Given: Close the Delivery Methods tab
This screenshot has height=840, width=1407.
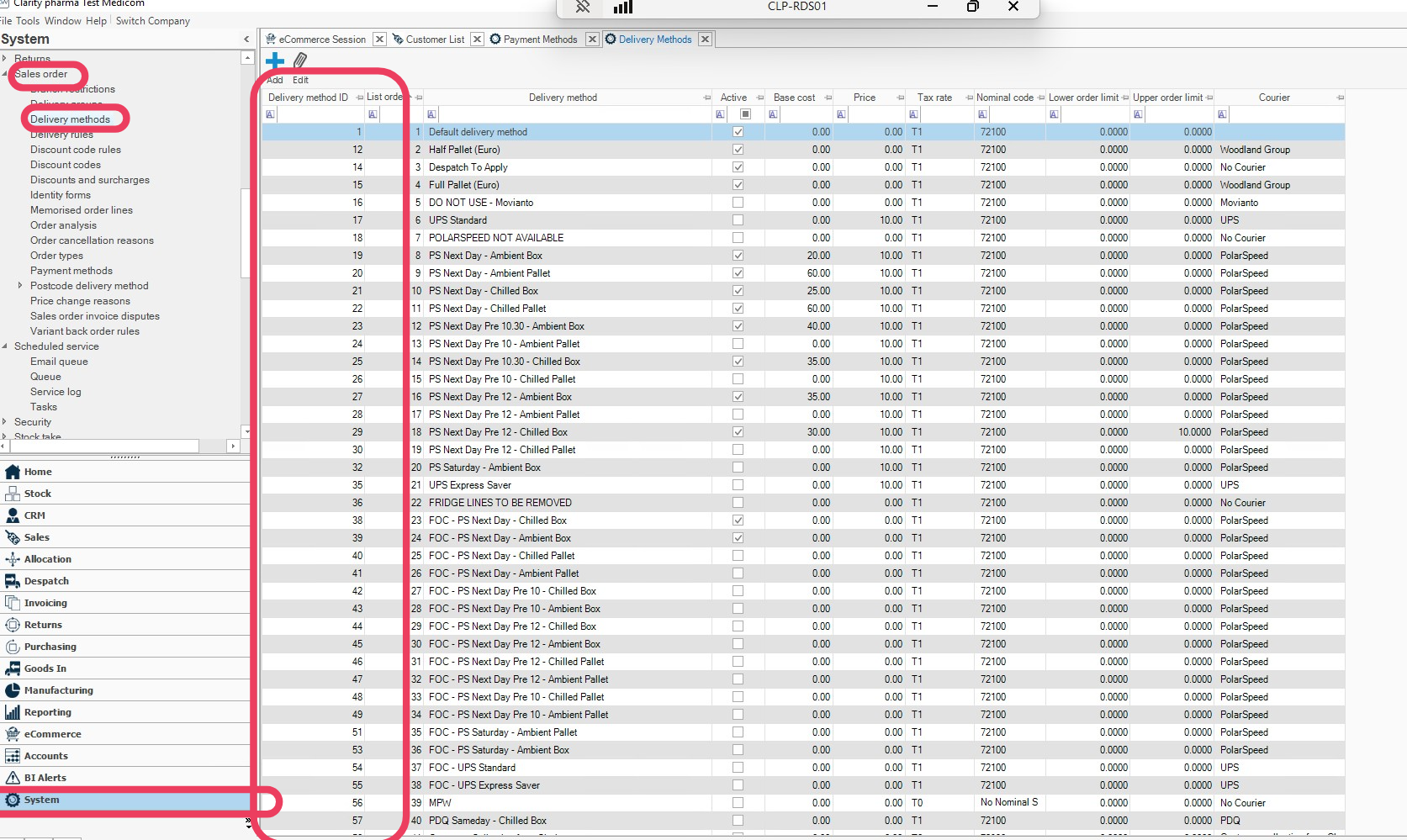Looking at the screenshot, I should pos(706,40).
